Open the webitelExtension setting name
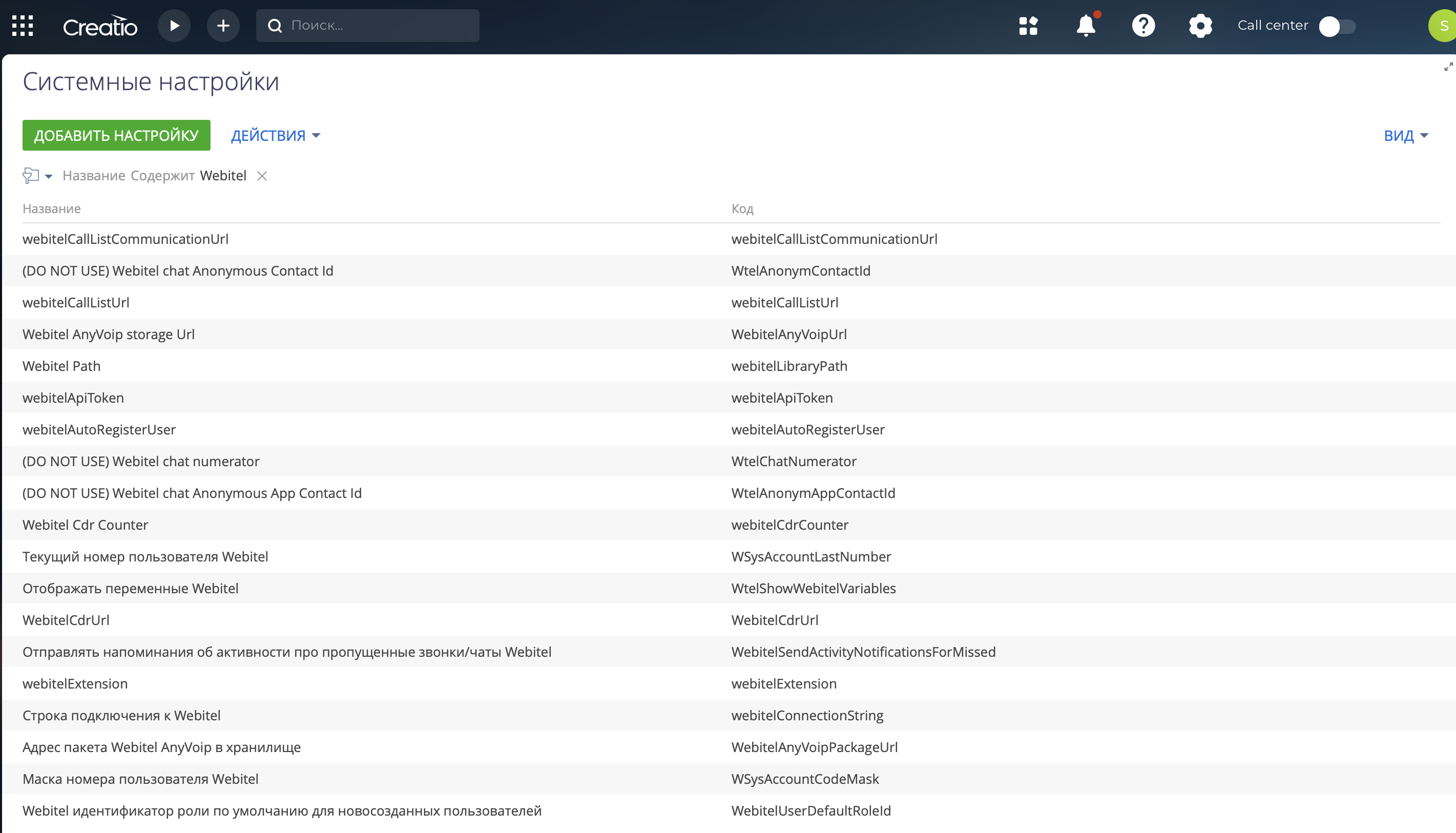1456x833 pixels. 75,684
